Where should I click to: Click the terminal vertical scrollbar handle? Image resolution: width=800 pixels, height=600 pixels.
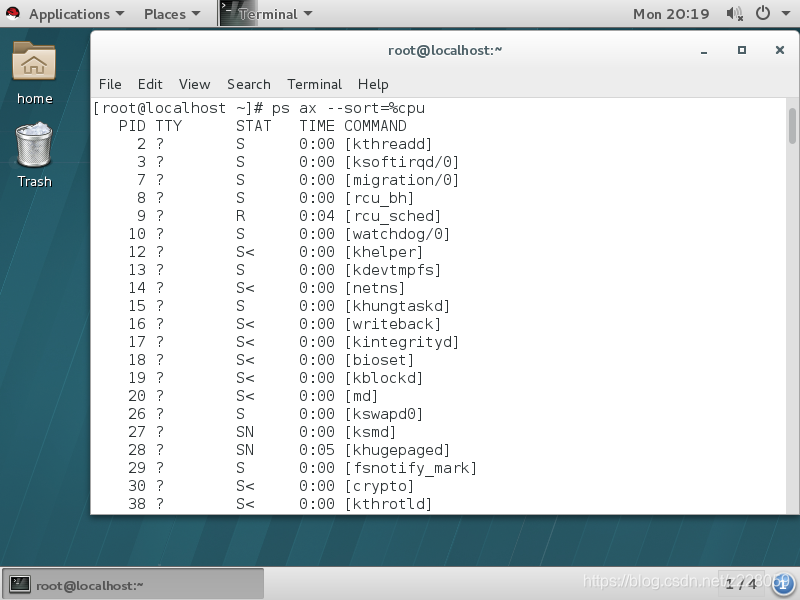click(x=792, y=126)
